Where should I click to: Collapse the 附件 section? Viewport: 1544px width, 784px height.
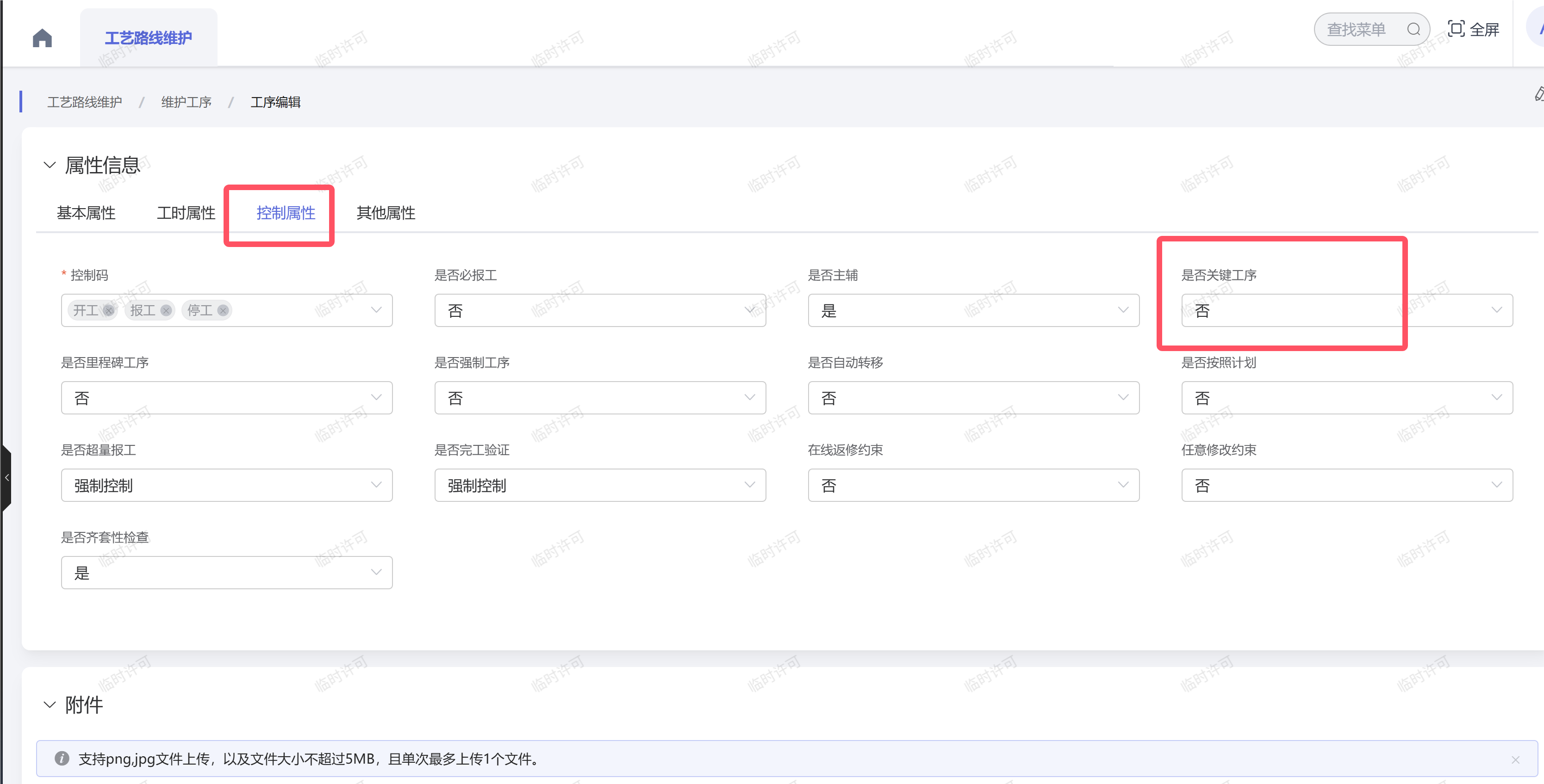(x=50, y=704)
